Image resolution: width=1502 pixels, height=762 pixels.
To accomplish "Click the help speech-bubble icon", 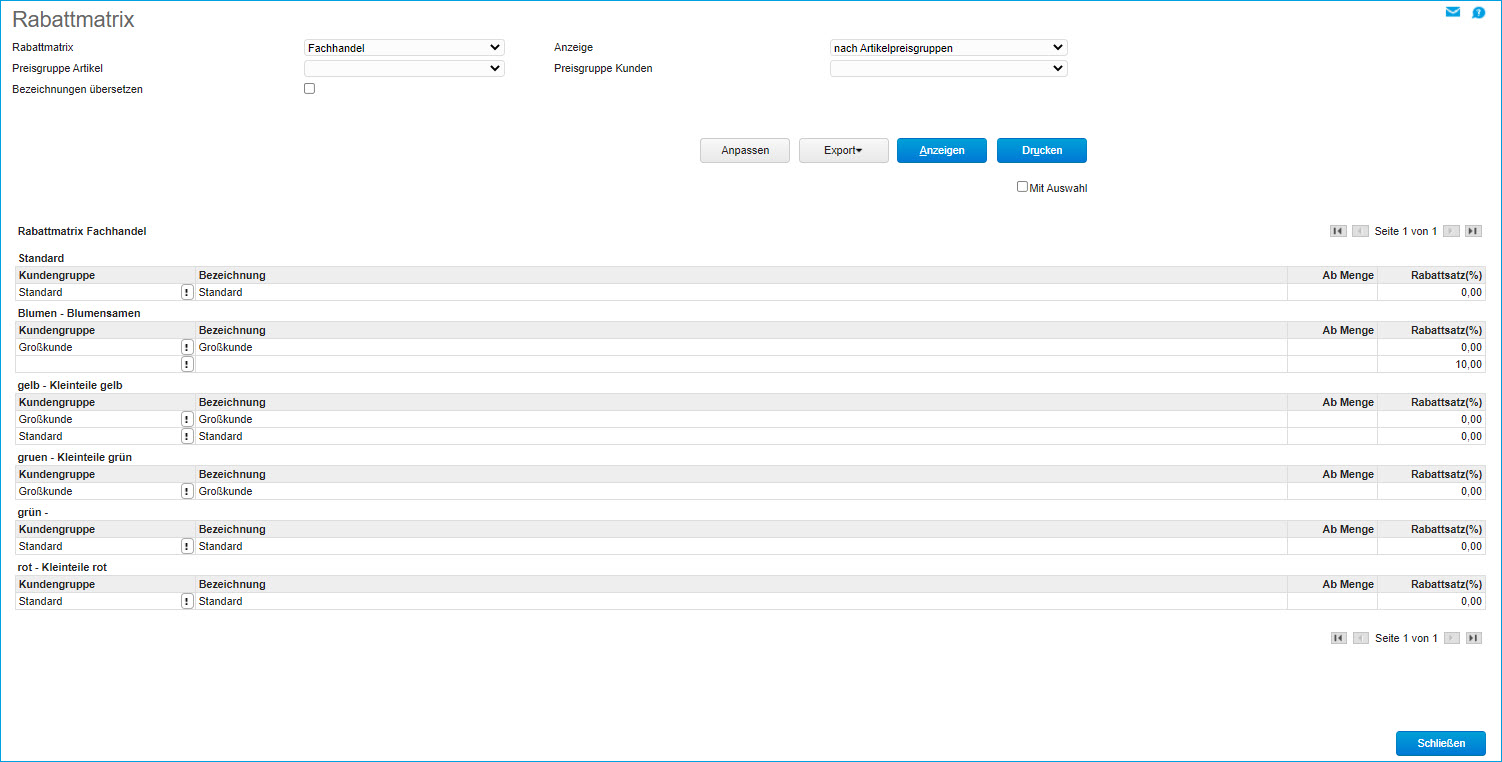I will (1479, 13).
